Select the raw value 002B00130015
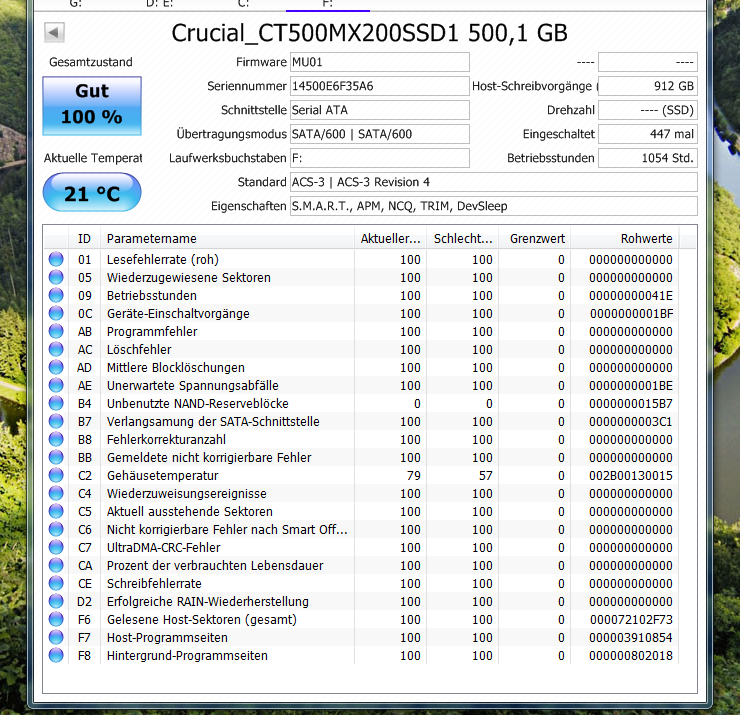 [631, 476]
